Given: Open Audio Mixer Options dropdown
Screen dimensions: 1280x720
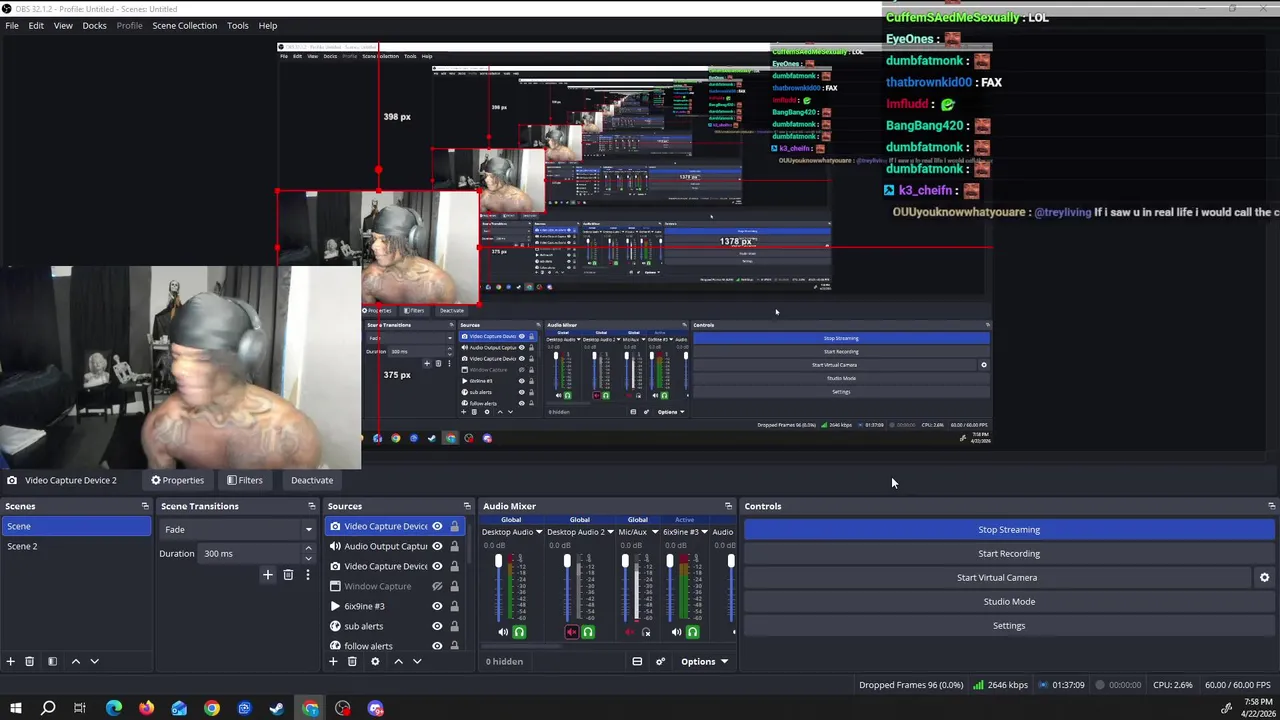Looking at the screenshot, I should click(704, 661).
